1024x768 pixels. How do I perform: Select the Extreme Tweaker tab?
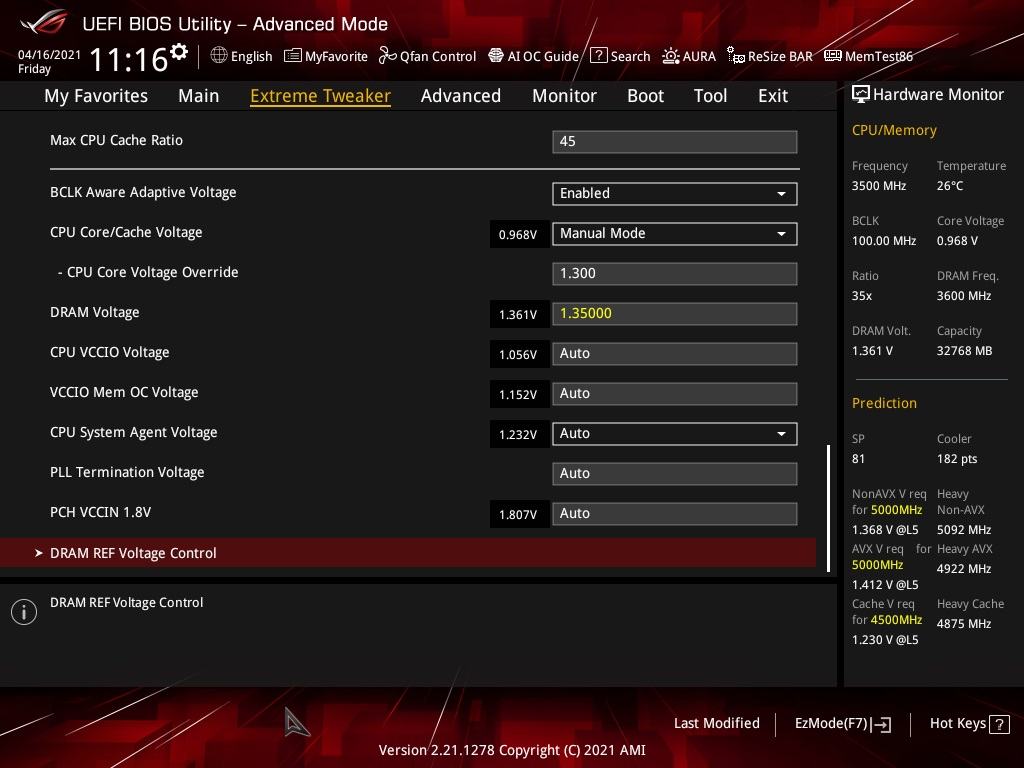click(320, 96)
